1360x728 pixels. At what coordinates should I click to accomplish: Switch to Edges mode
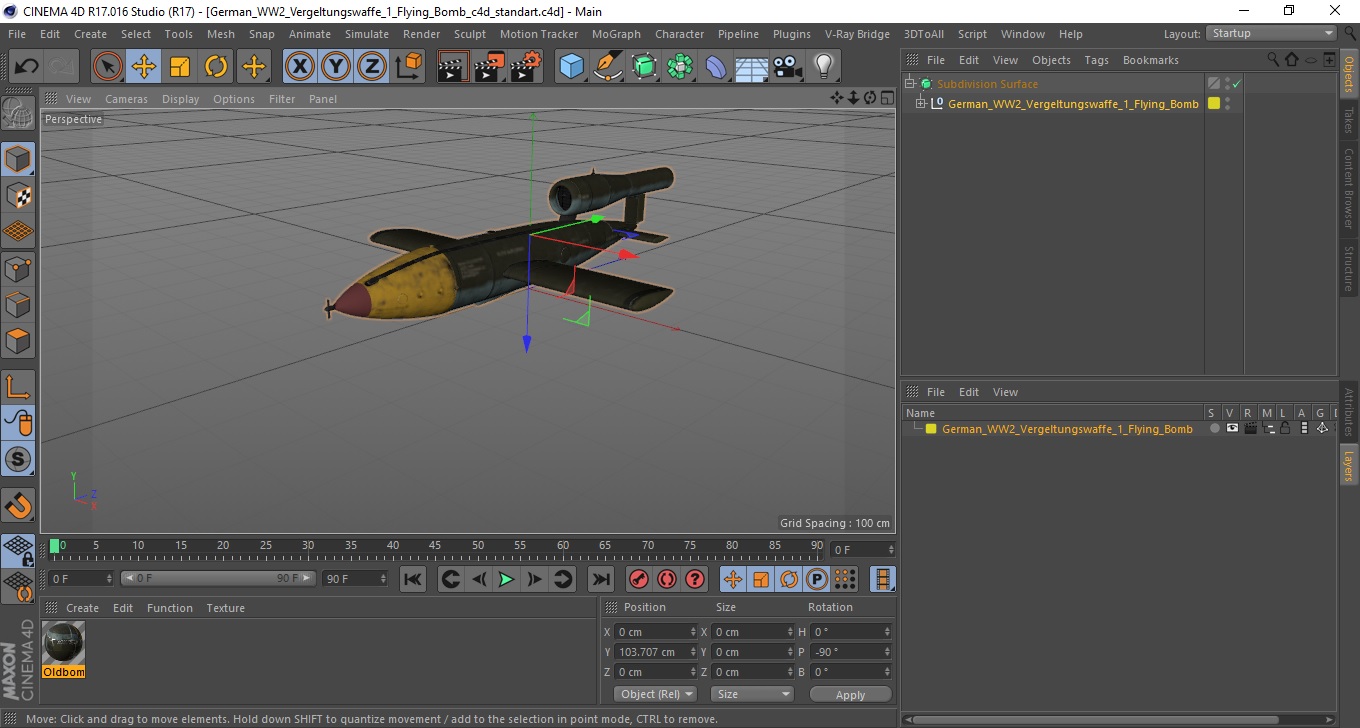(18, 304)
